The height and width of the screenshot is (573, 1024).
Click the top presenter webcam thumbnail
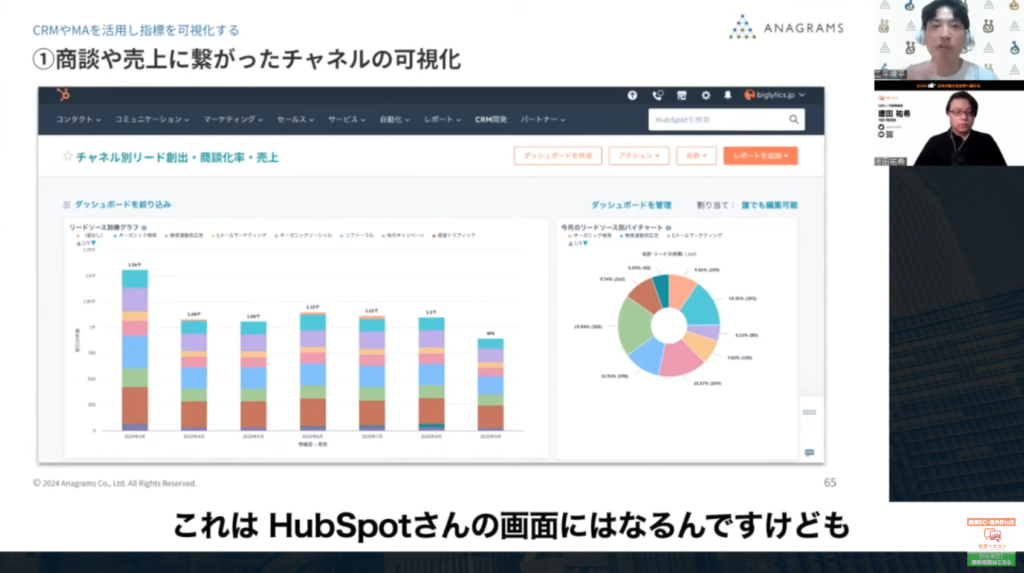(x=949, y=41)
